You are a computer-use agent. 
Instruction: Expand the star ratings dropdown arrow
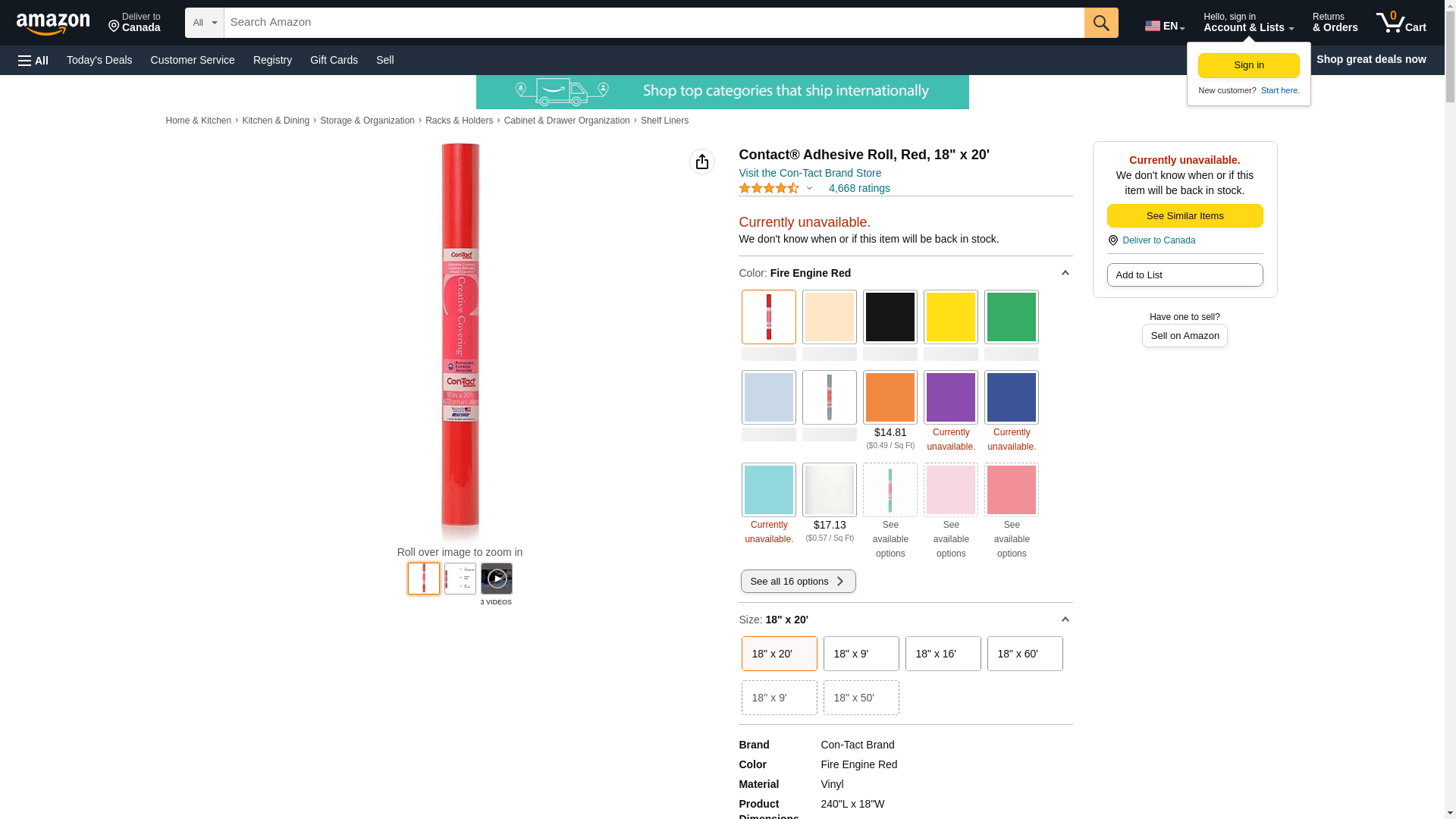(809, 188)
